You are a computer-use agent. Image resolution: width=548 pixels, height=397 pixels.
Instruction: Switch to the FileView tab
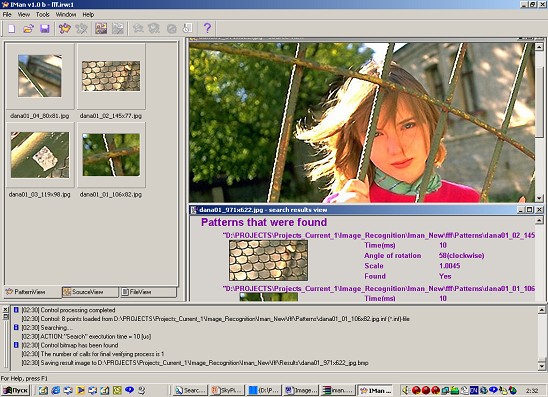(148, 292)
